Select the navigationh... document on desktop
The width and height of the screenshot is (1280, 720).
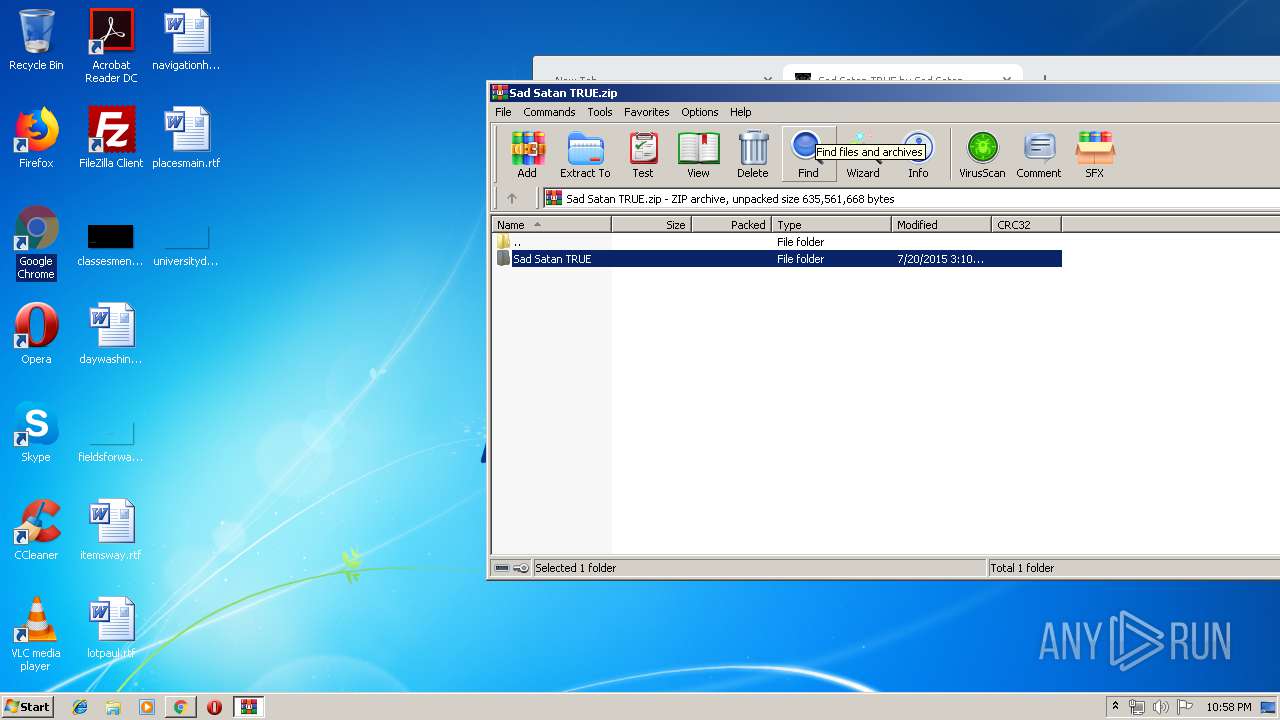186,40
